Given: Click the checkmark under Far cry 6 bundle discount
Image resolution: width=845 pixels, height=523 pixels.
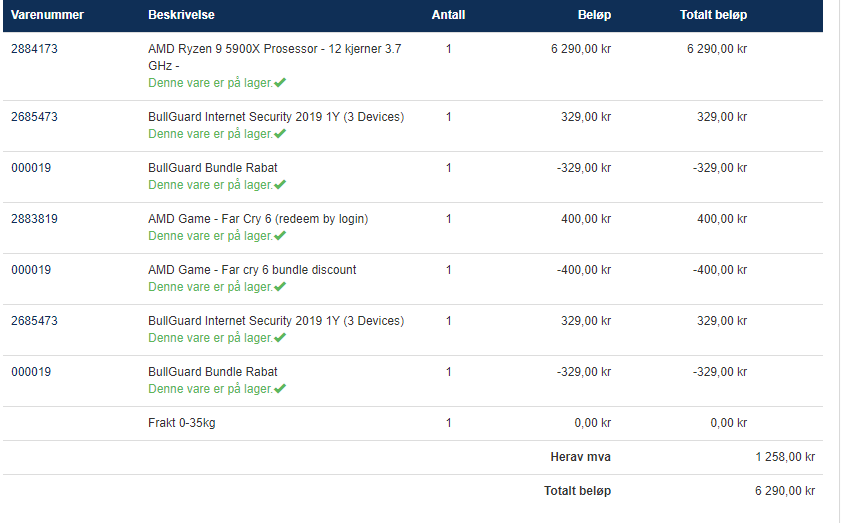Looking at the screenshot, I should pyautogui.click(x=280, y=286).
